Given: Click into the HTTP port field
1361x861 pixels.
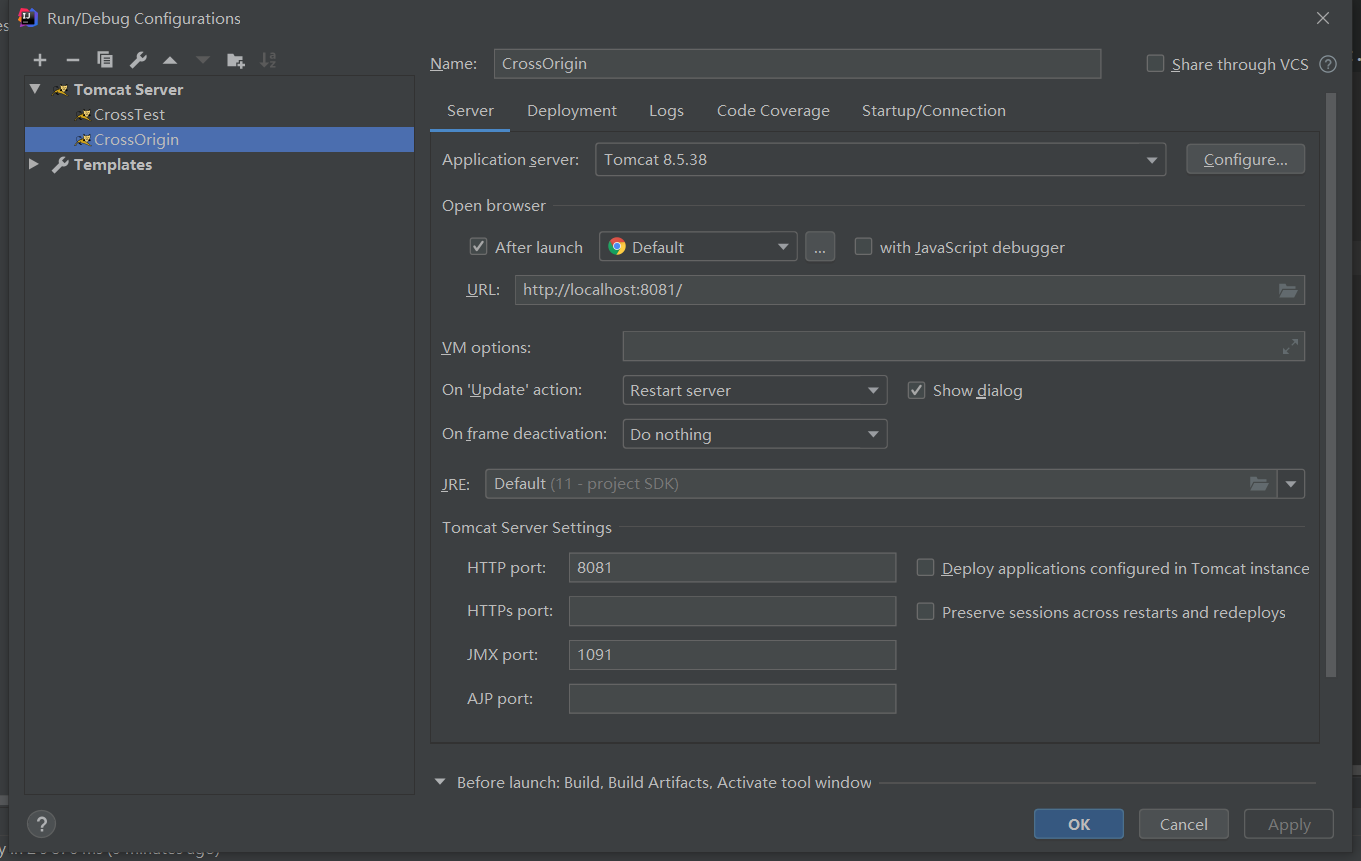Looking at the screenshot, I should (x=732, y=567).
